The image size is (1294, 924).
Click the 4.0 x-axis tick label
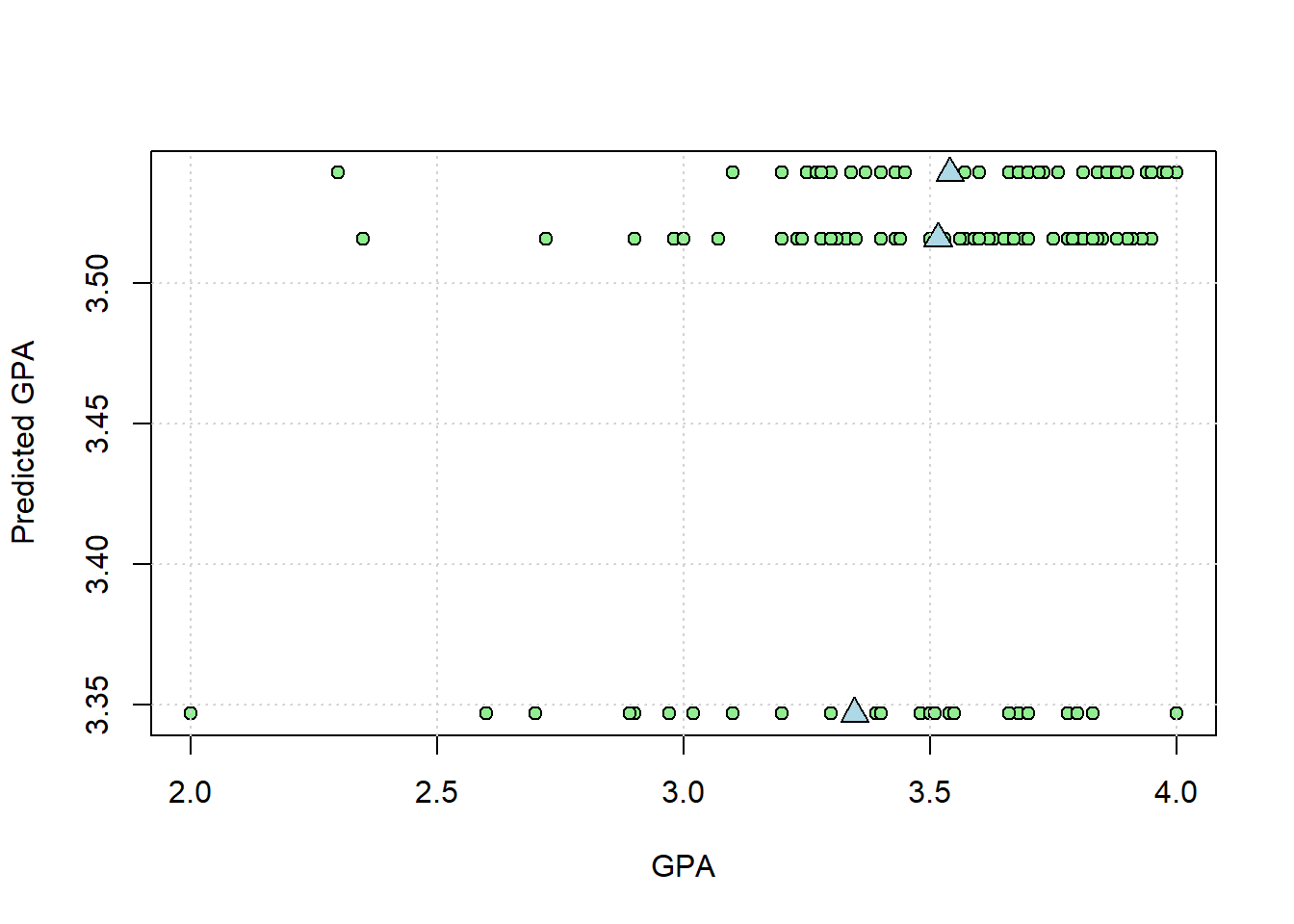(1176, 792)
